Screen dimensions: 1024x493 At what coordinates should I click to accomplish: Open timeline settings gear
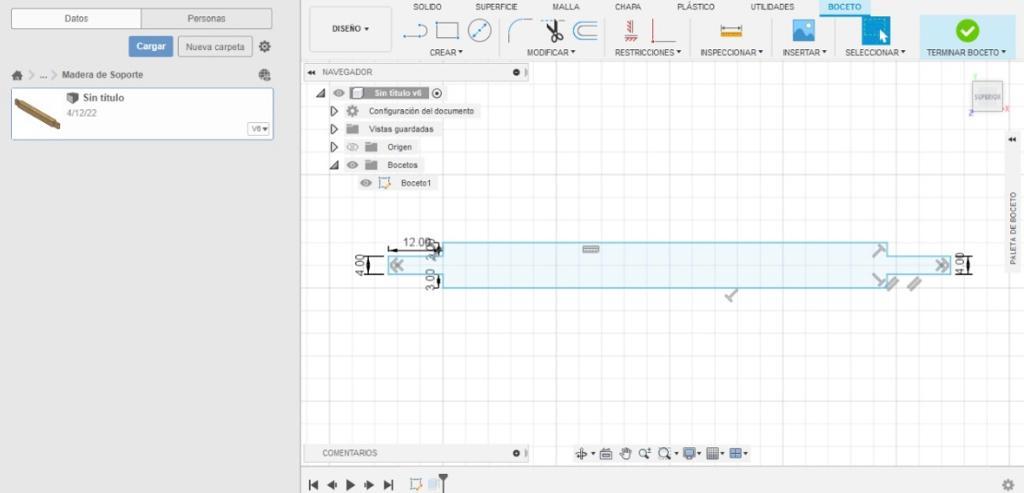click(1008, 485)
